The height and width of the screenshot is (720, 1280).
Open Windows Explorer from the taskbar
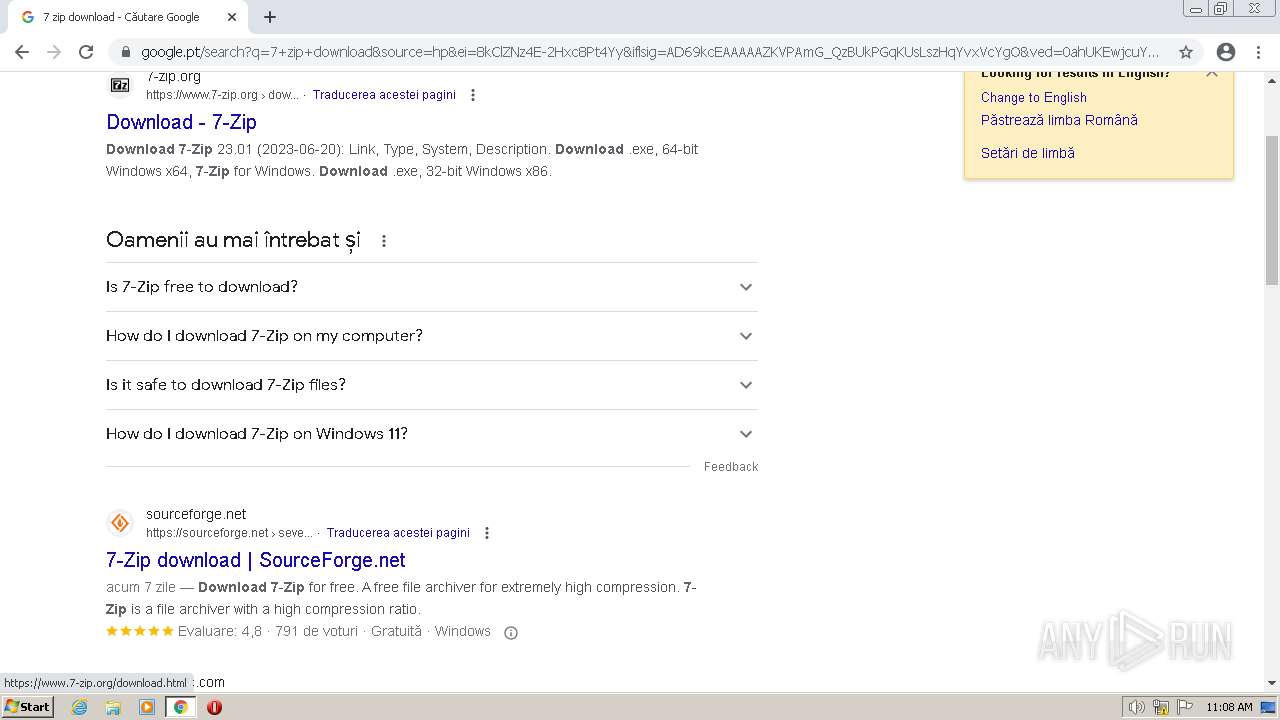click(x=113, y=707)
